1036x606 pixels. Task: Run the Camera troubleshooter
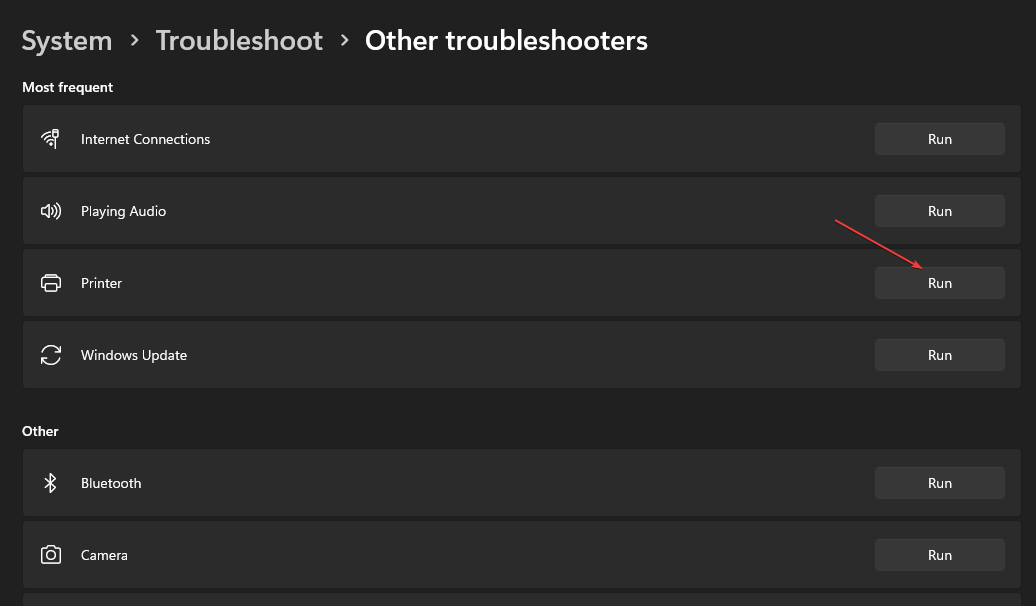pos(939,555)
